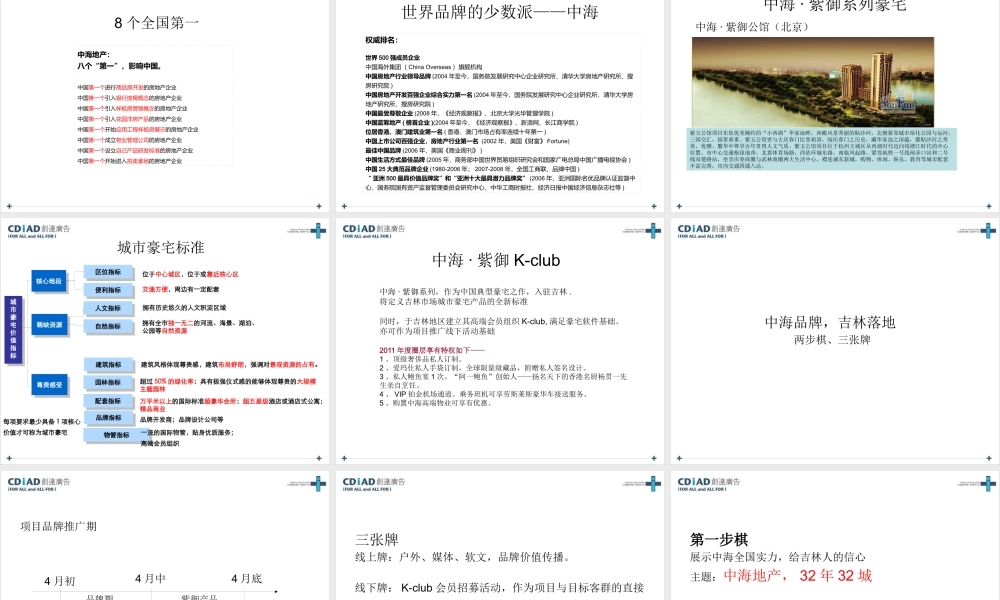Click the '物管指标' box
This screenshot has width=1000, height=600.
pos(116,435)
